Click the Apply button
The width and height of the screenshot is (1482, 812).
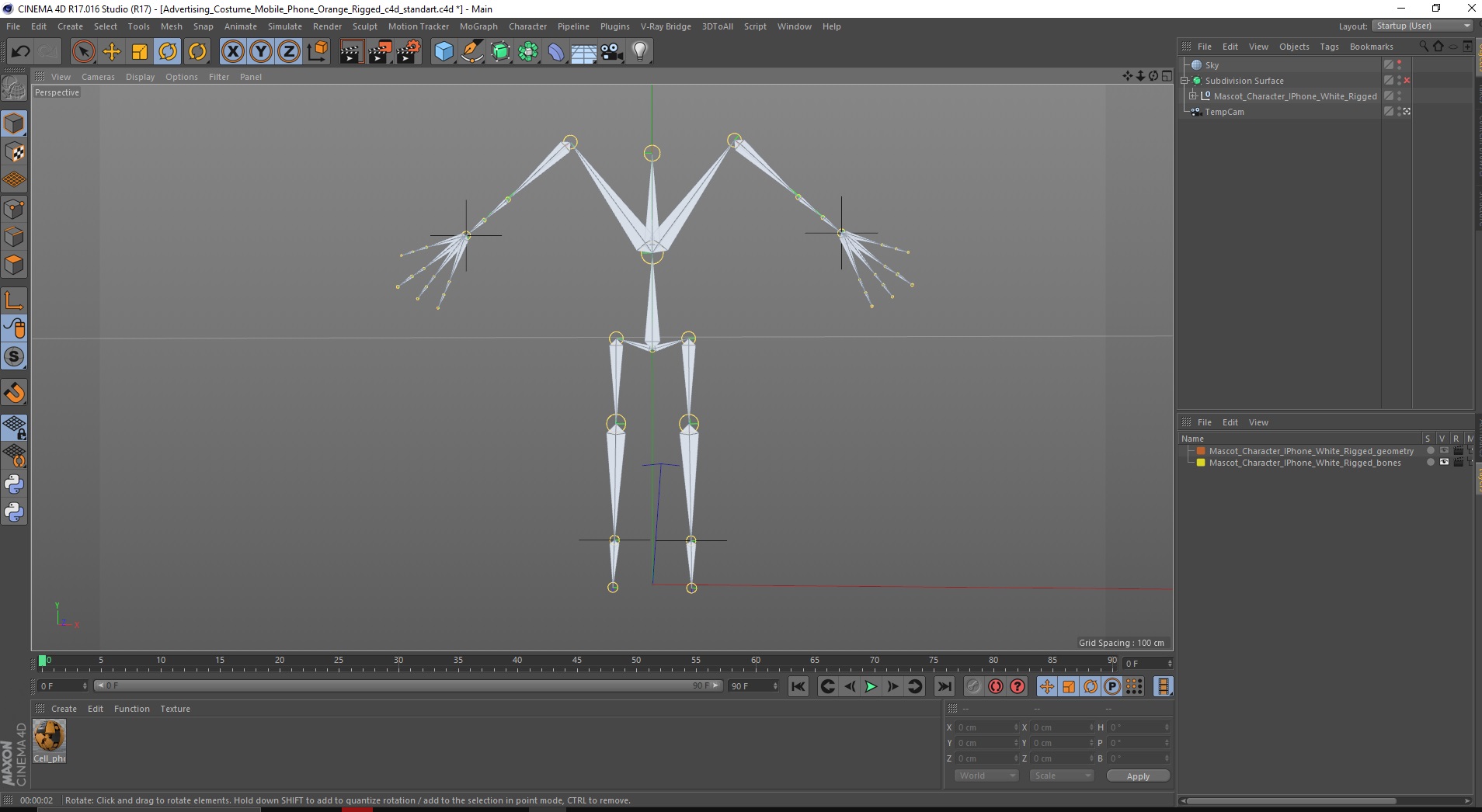1138,776
